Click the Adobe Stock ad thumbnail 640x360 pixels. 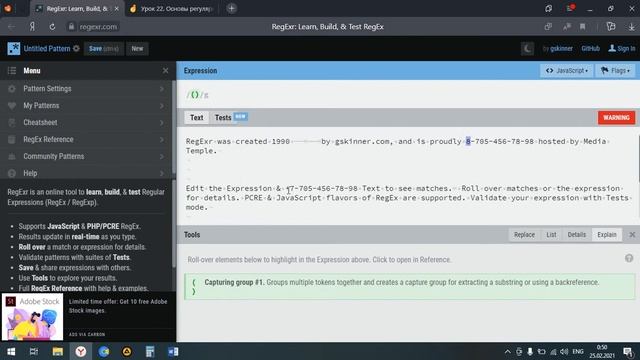click(33, 317)
